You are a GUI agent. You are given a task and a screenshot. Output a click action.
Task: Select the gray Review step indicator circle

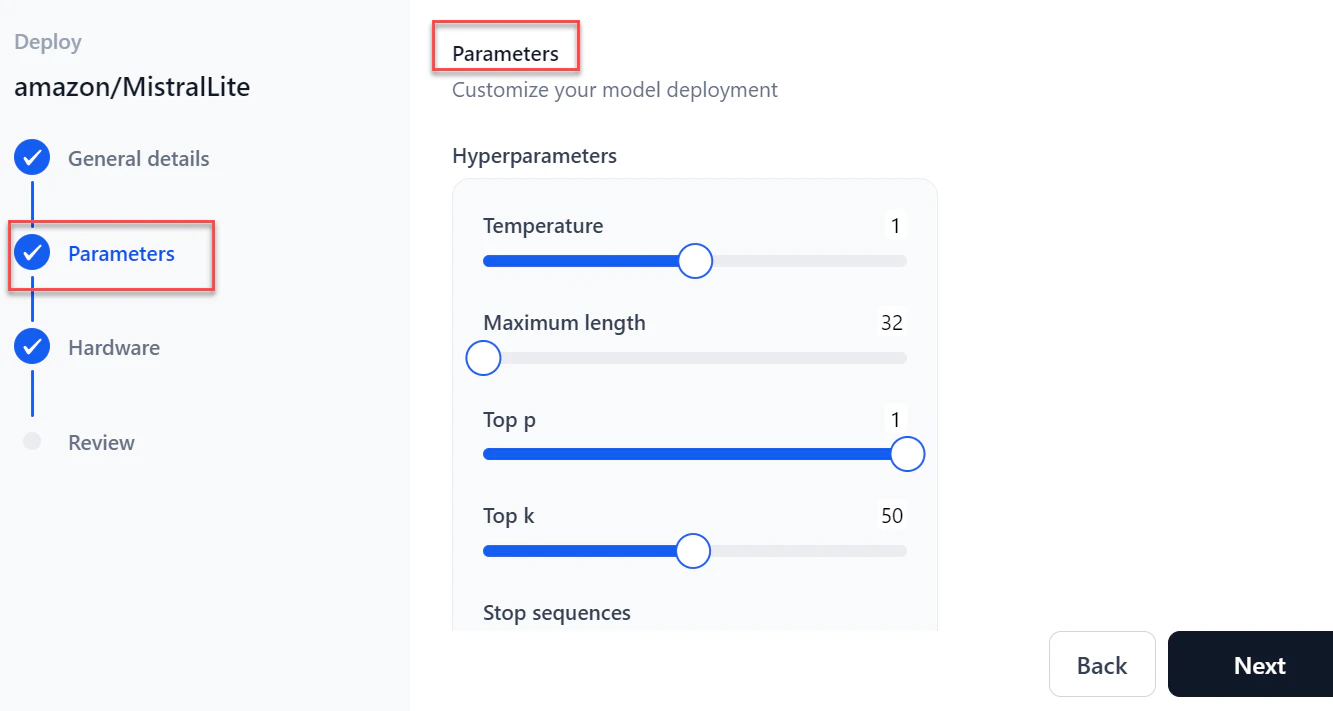(31, 441)
